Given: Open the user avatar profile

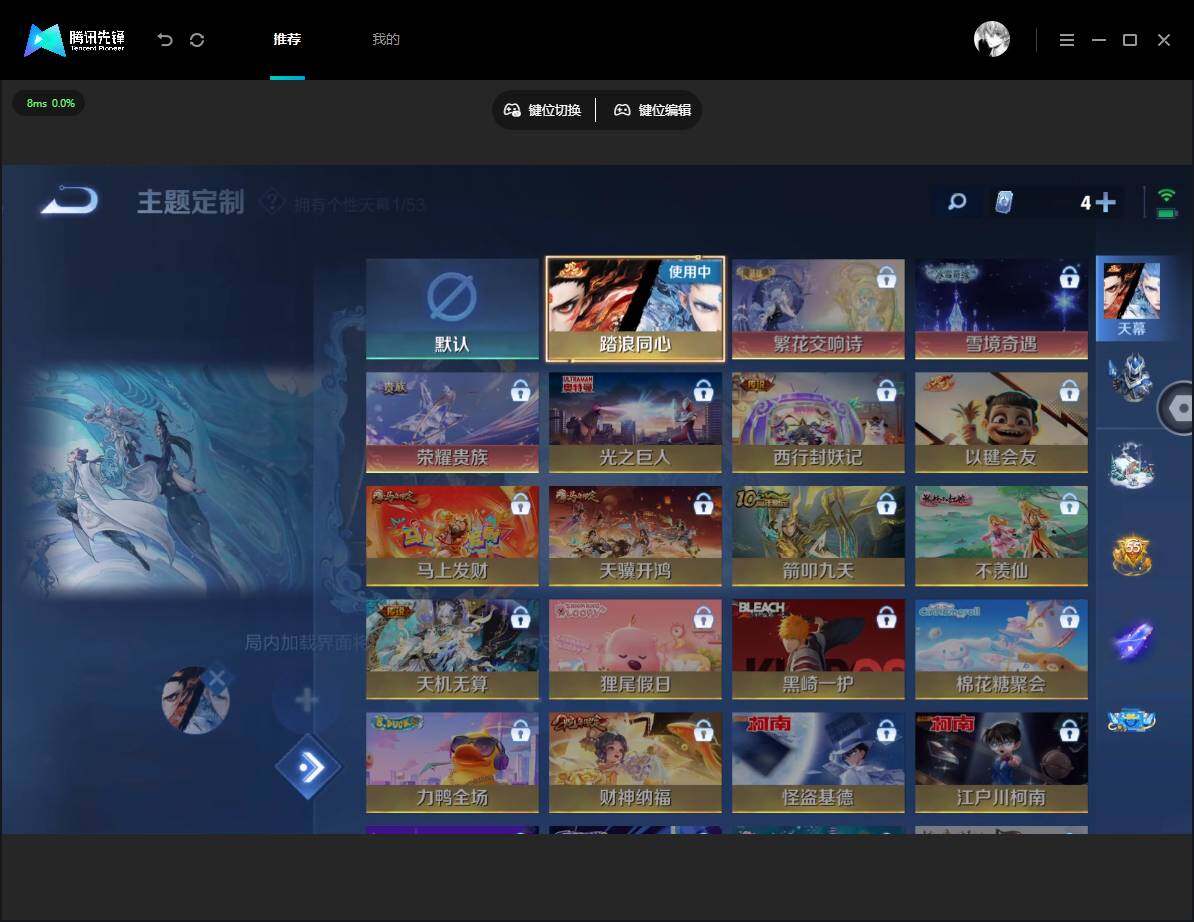Looking at the screenshot, I should pos(991,39).
